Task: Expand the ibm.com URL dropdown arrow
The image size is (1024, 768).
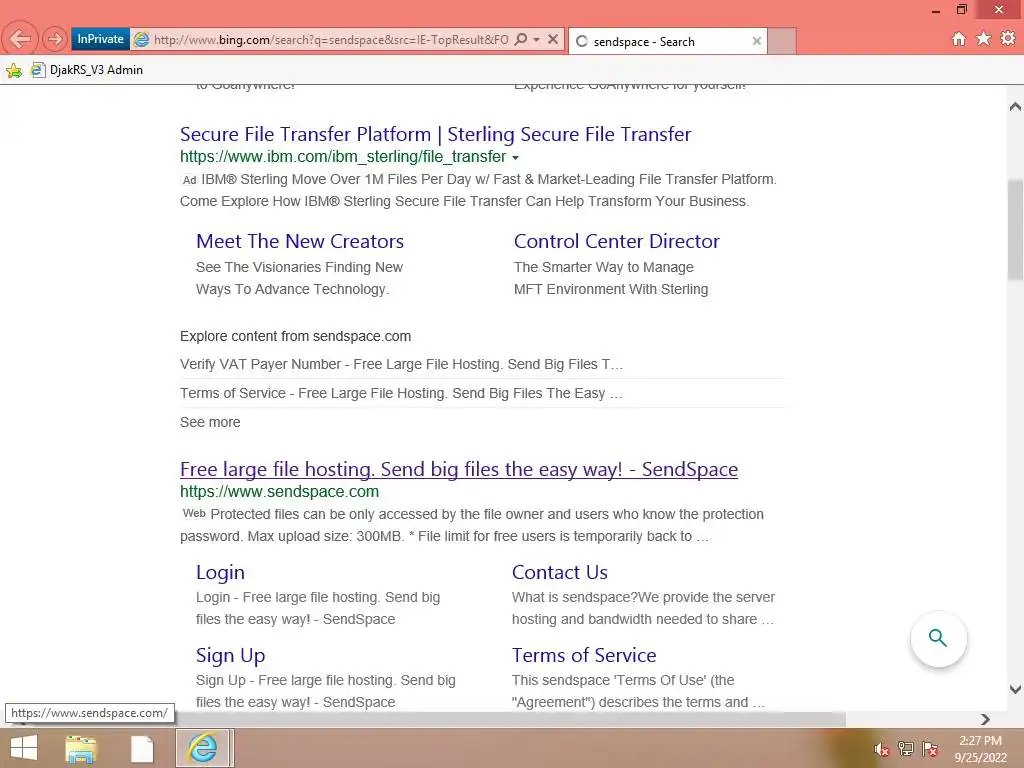Action: pos(515,157)
